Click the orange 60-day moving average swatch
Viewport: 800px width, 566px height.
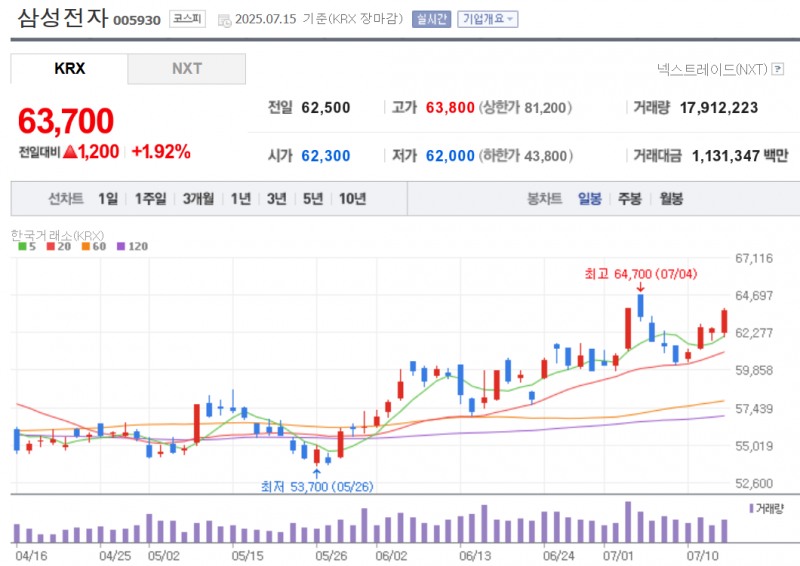click(x=86, y=247)
